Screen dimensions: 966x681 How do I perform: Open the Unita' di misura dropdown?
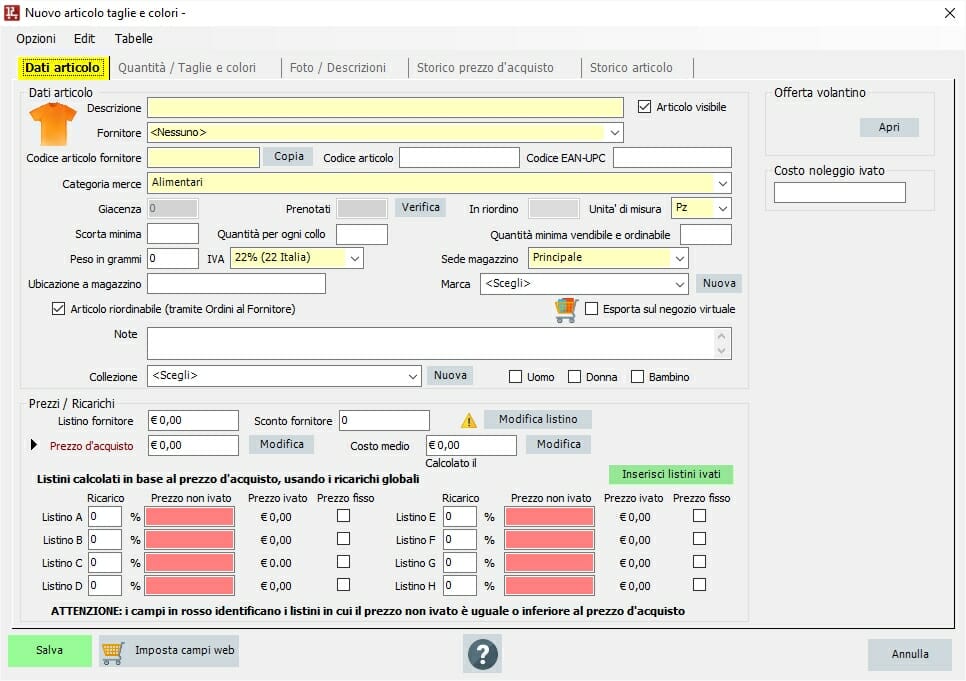[x=723, y=208]
